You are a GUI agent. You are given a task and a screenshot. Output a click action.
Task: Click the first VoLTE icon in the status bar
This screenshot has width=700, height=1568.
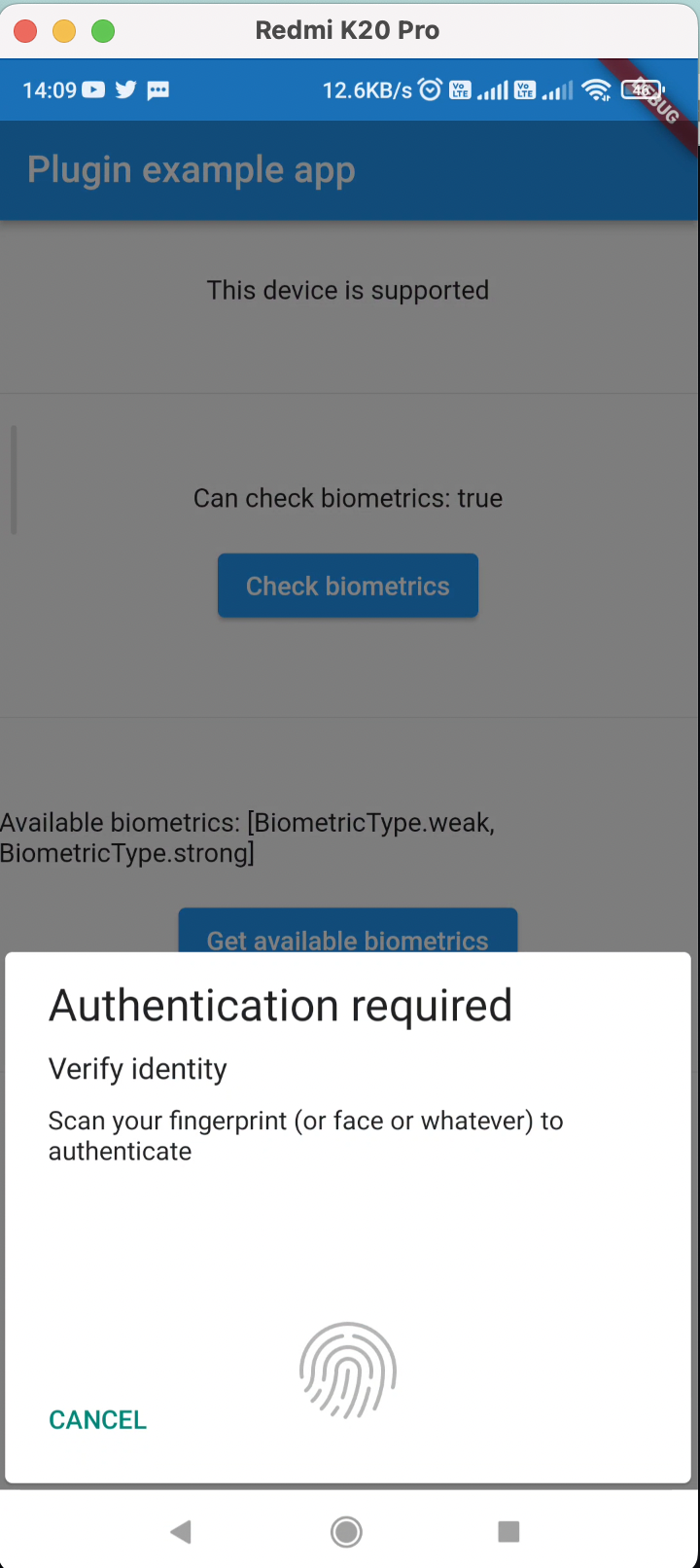tap(461, 89)
